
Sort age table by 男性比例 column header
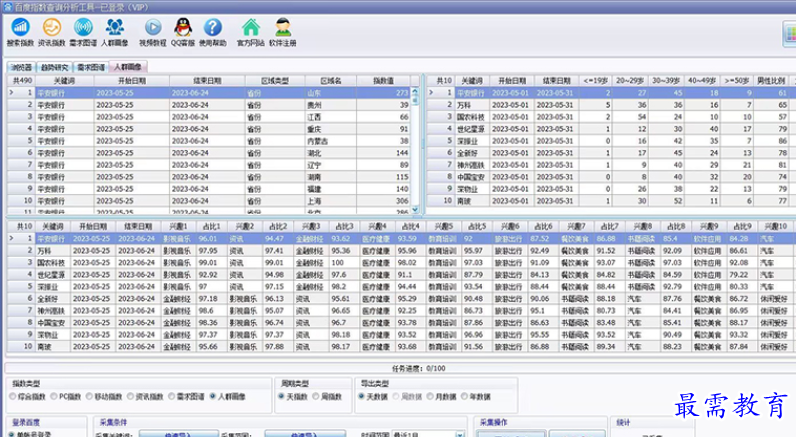(x=771, y=81)
